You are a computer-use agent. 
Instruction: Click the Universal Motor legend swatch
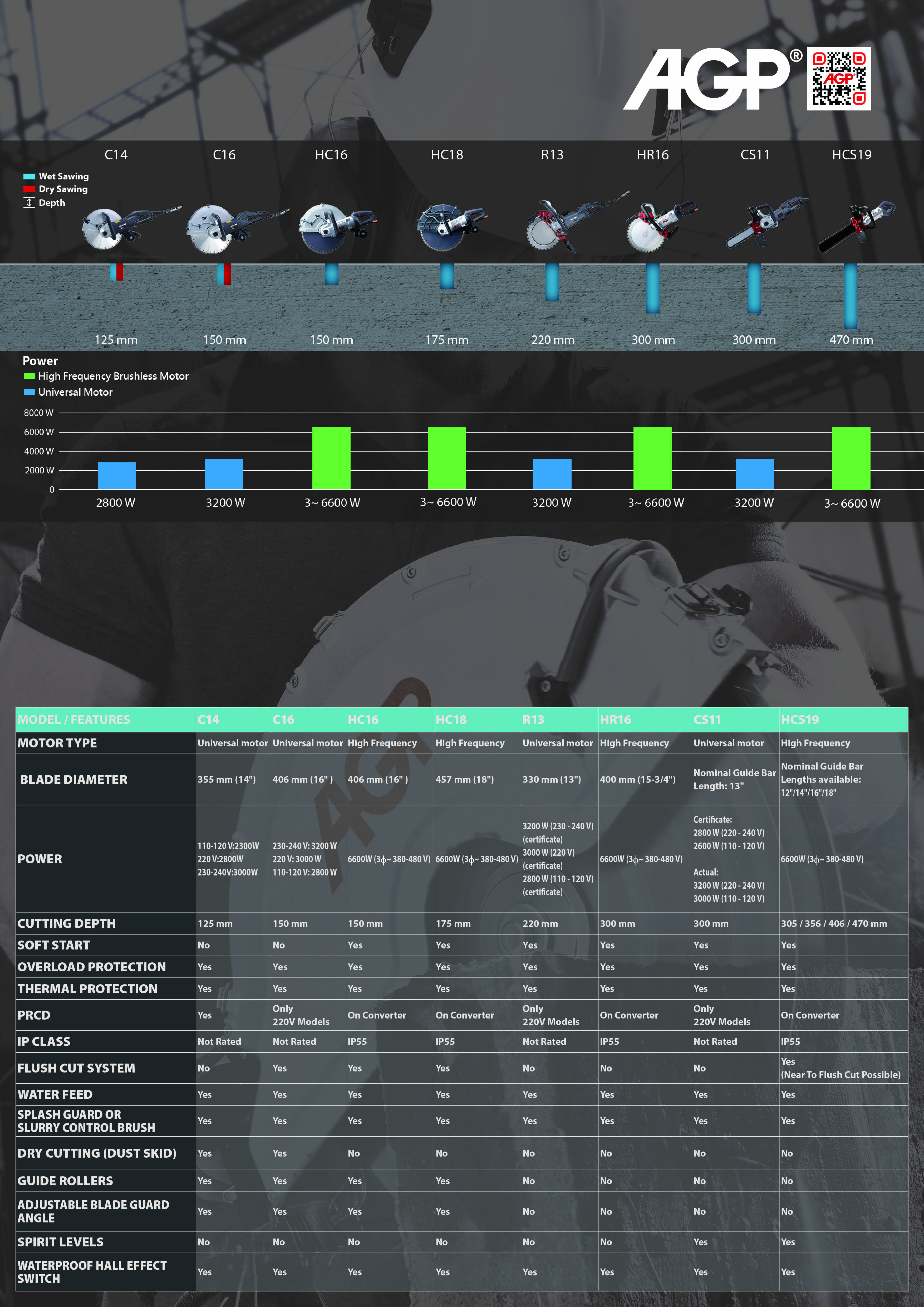pos(30,392)
